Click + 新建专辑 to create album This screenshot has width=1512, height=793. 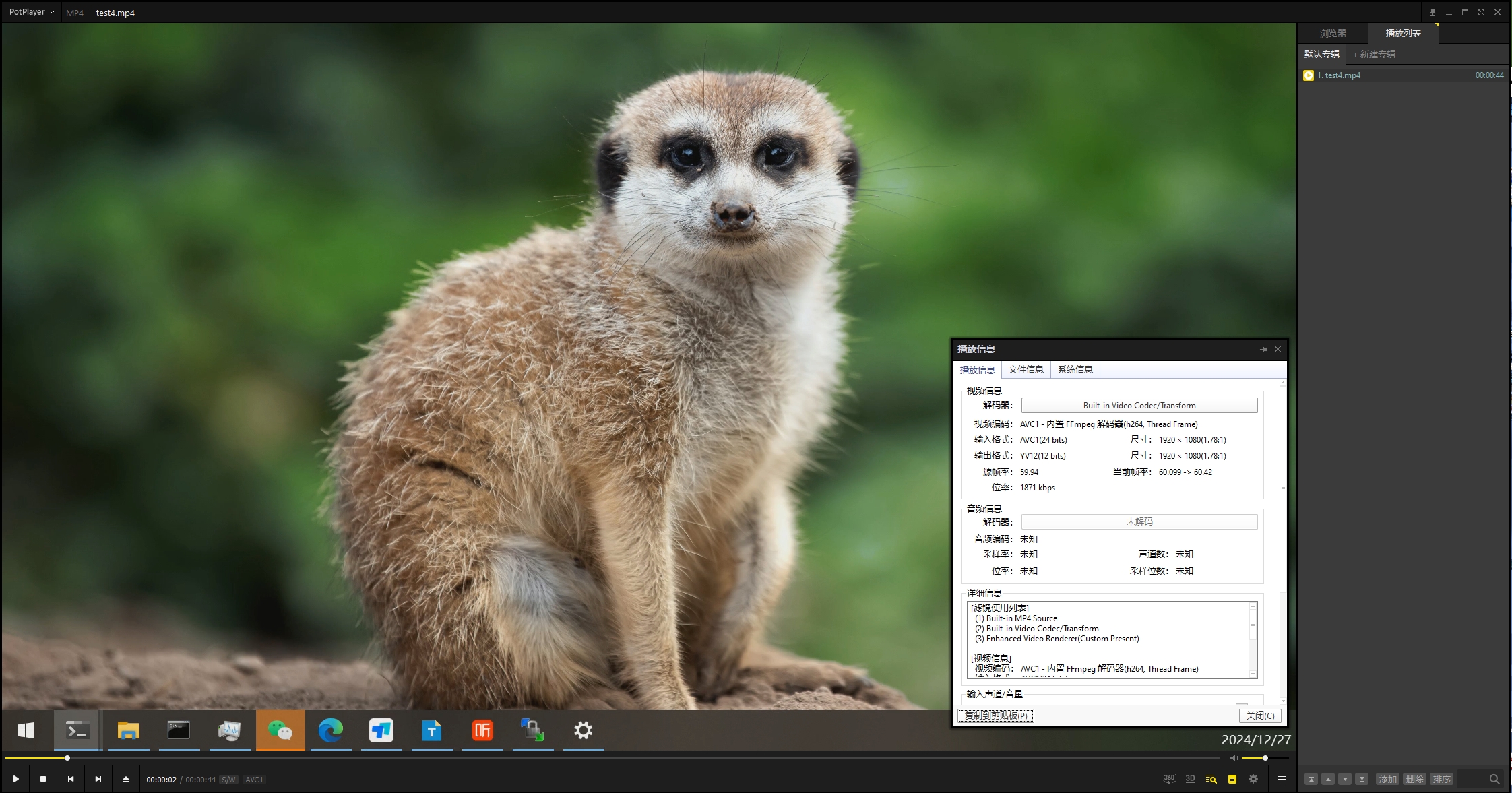pos(1375,54)
